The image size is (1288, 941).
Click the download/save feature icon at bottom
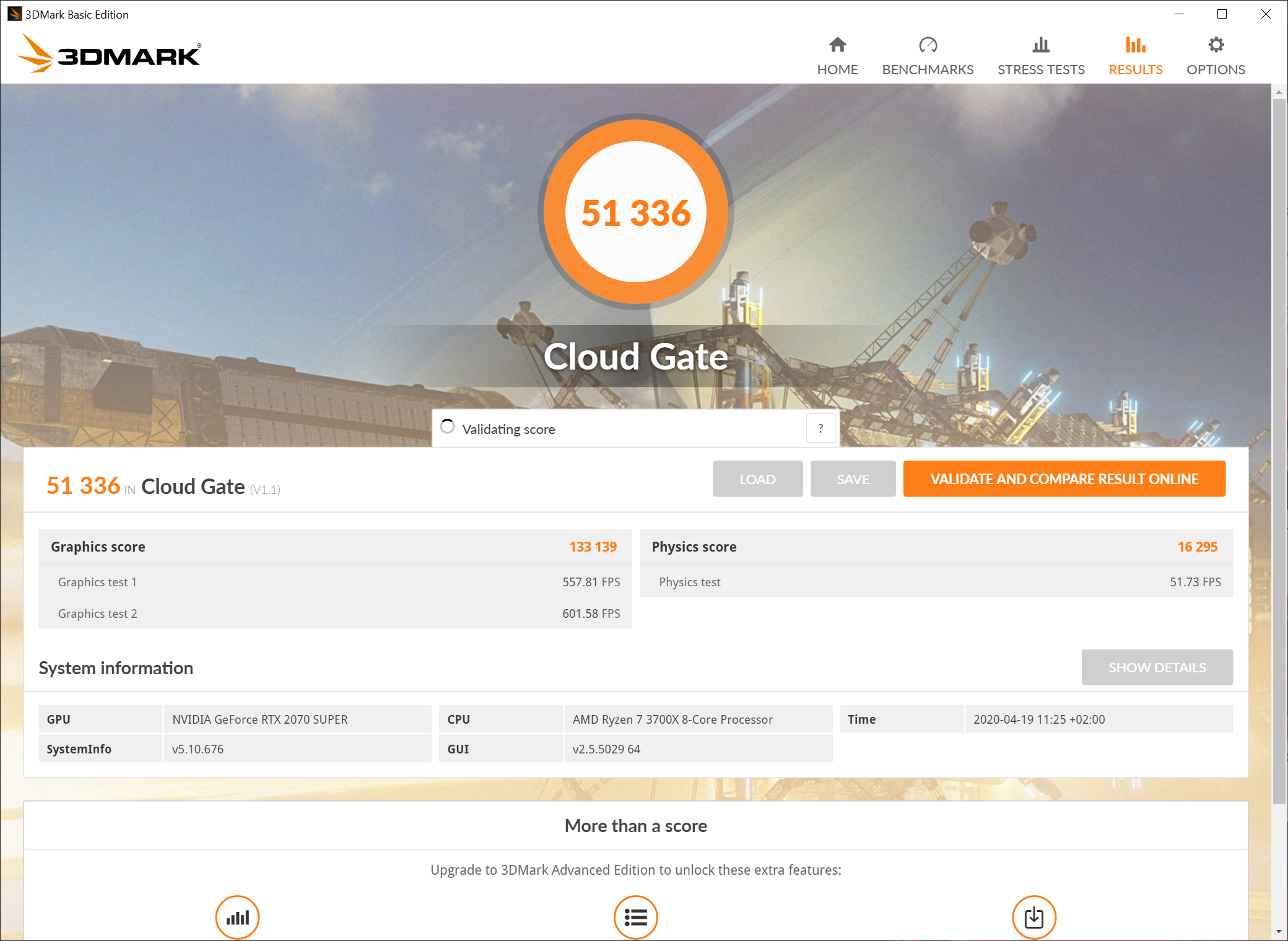pyautogui.click(x=1033, y=917)
